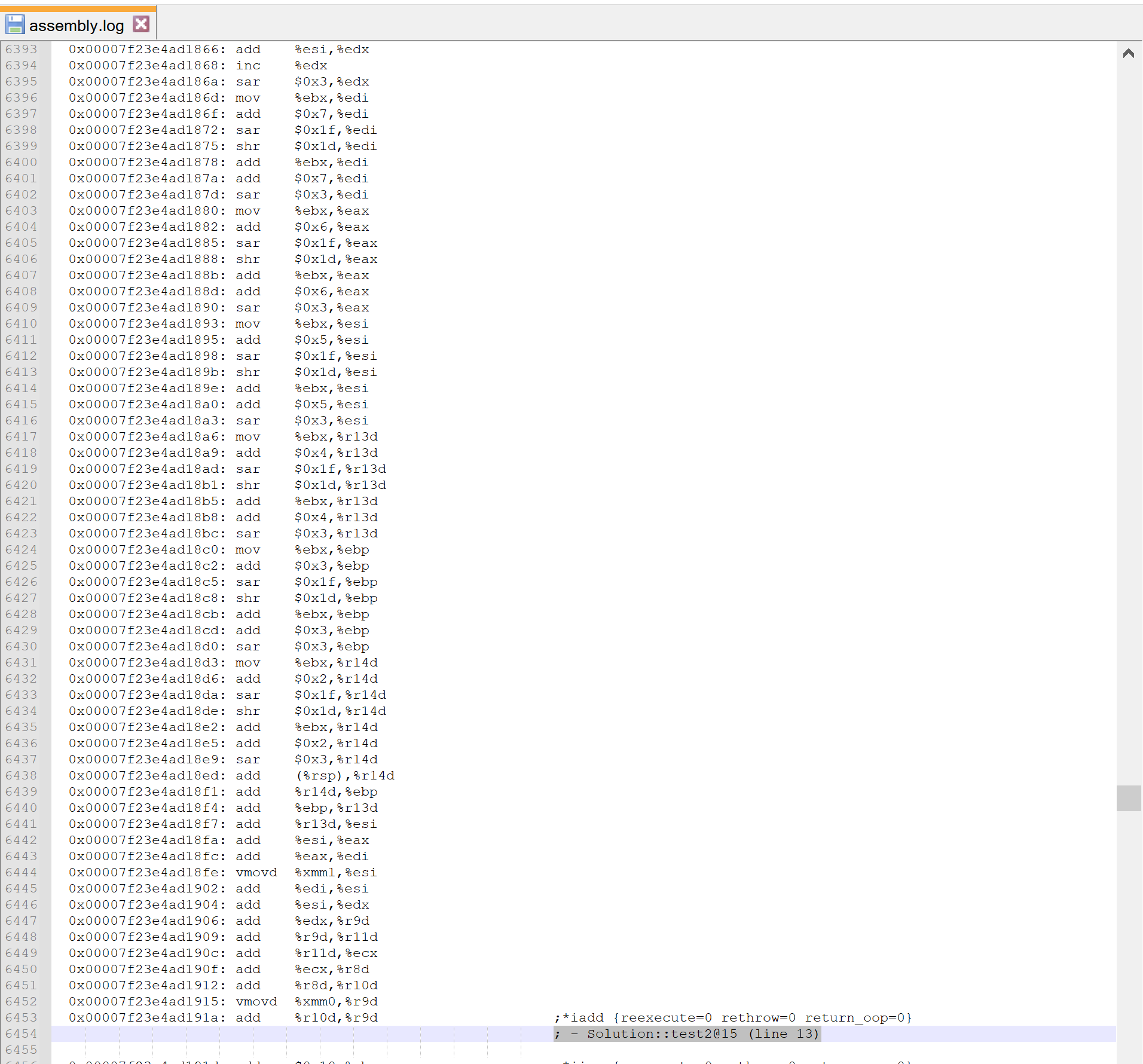This screenshot has width=1143, height=1064.
Task: Click operand '$0x3,%edi' on line 6402
Action: click(332, 194)
